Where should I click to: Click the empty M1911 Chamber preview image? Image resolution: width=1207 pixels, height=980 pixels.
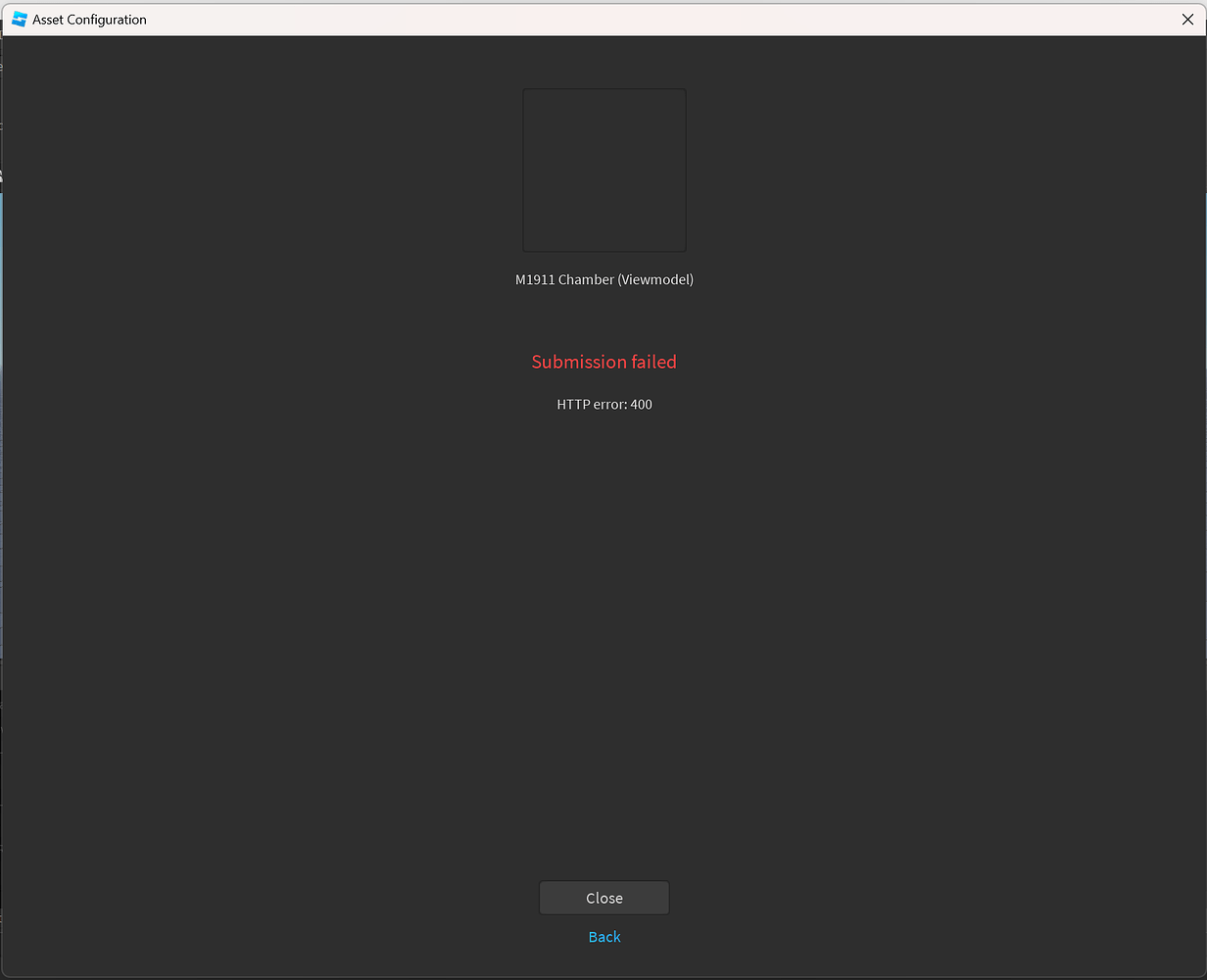pos(603,170)
